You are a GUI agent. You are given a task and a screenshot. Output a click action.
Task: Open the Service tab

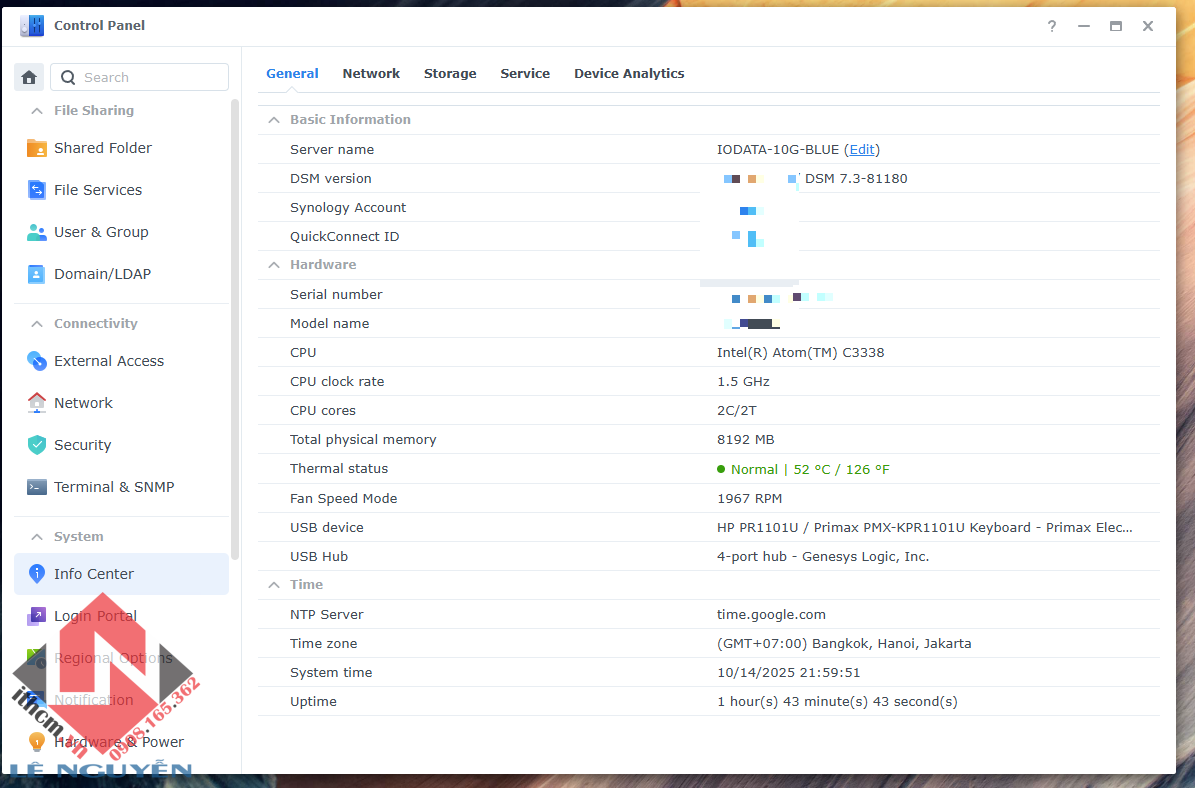(525, 73)
